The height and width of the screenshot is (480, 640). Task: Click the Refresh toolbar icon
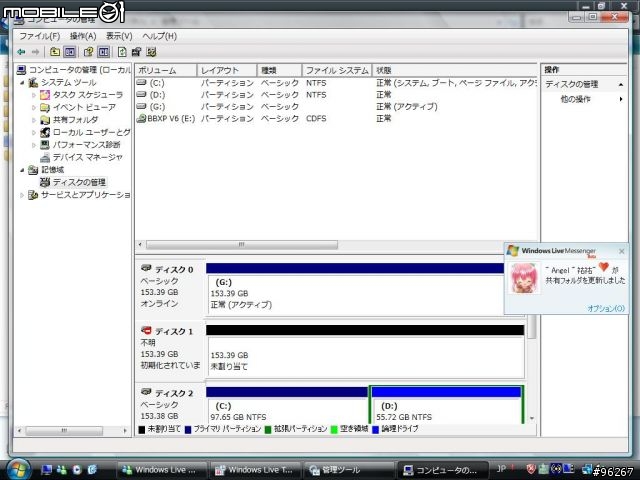coord(122,52)
